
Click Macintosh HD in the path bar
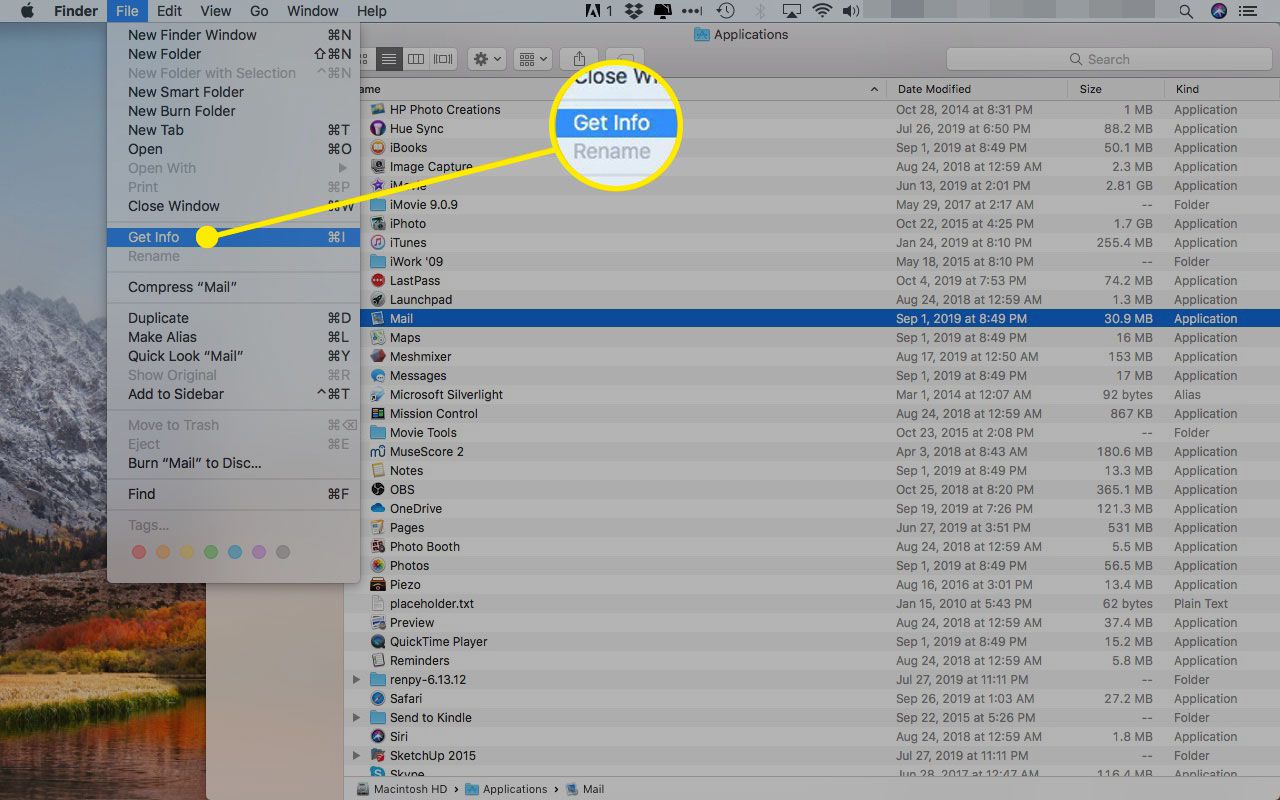(x=402, y=789)
